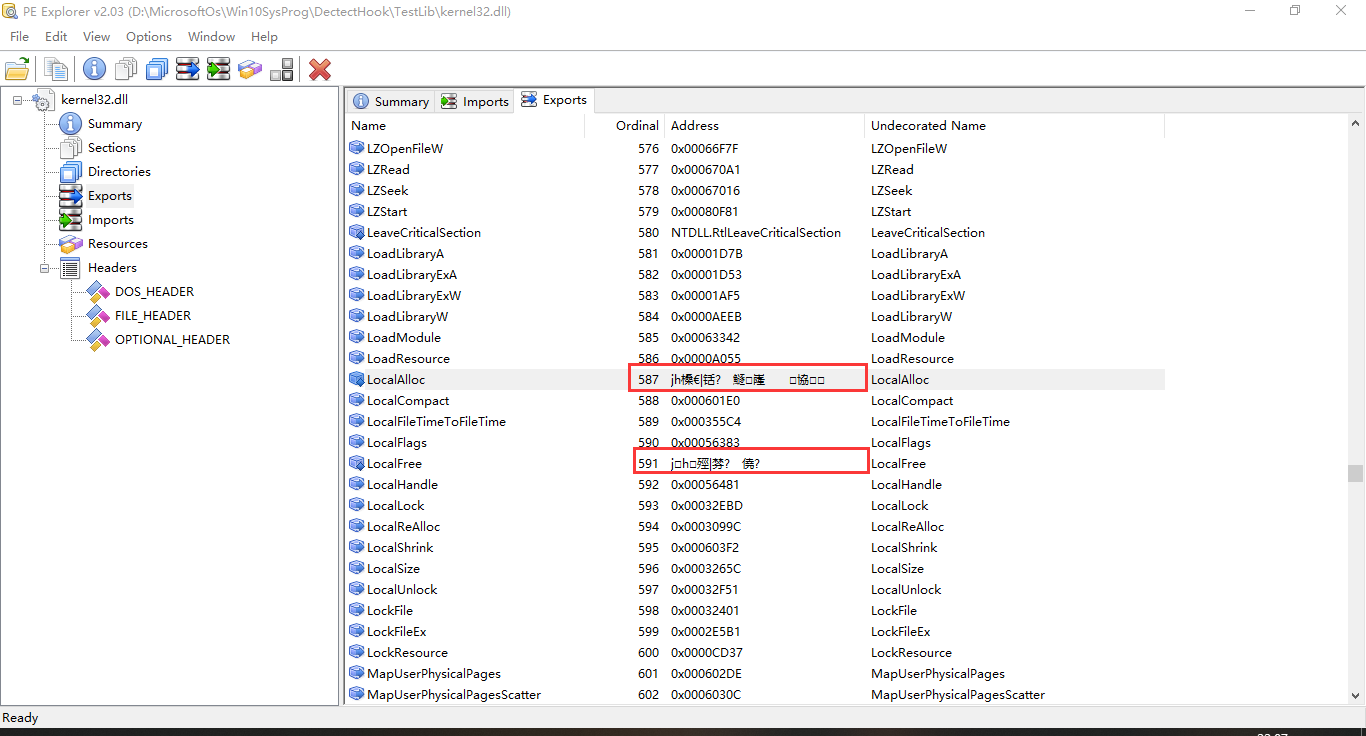Switch to the Imports tab
Viewport: 1366px width, 736px height.
pyautogui.click(x=477, y=100)
